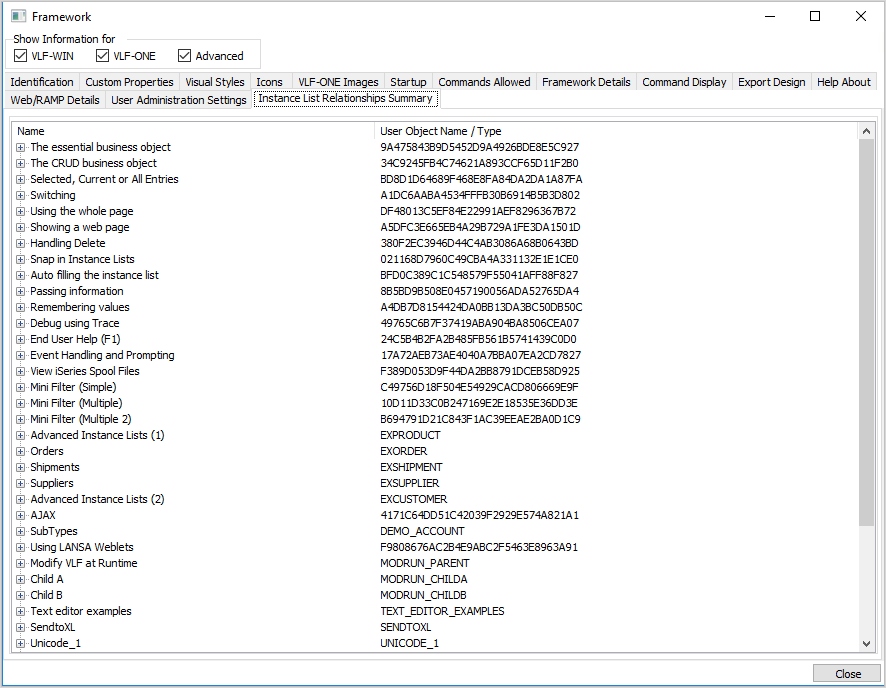The image size is (886, 688).
Task: Open the Commands Allowed tab
Action: point(484,82)
